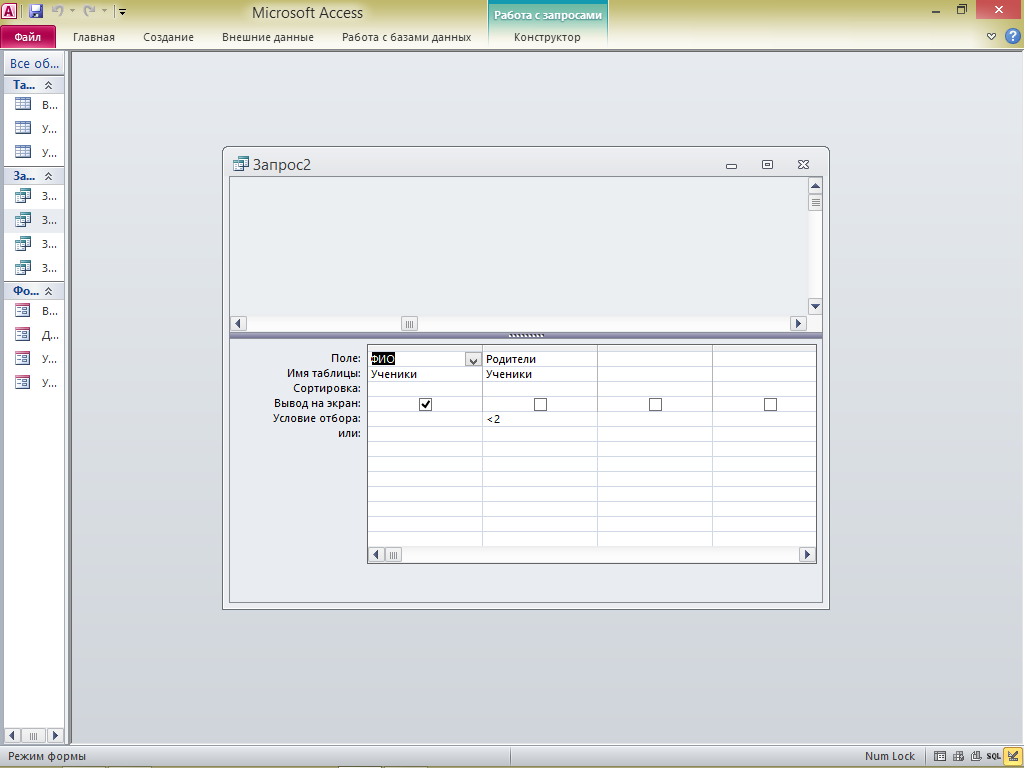Click the Запрос2 query window icon
The width and height of the screenshot is (1024, 768).
click(x=240, y=164)
